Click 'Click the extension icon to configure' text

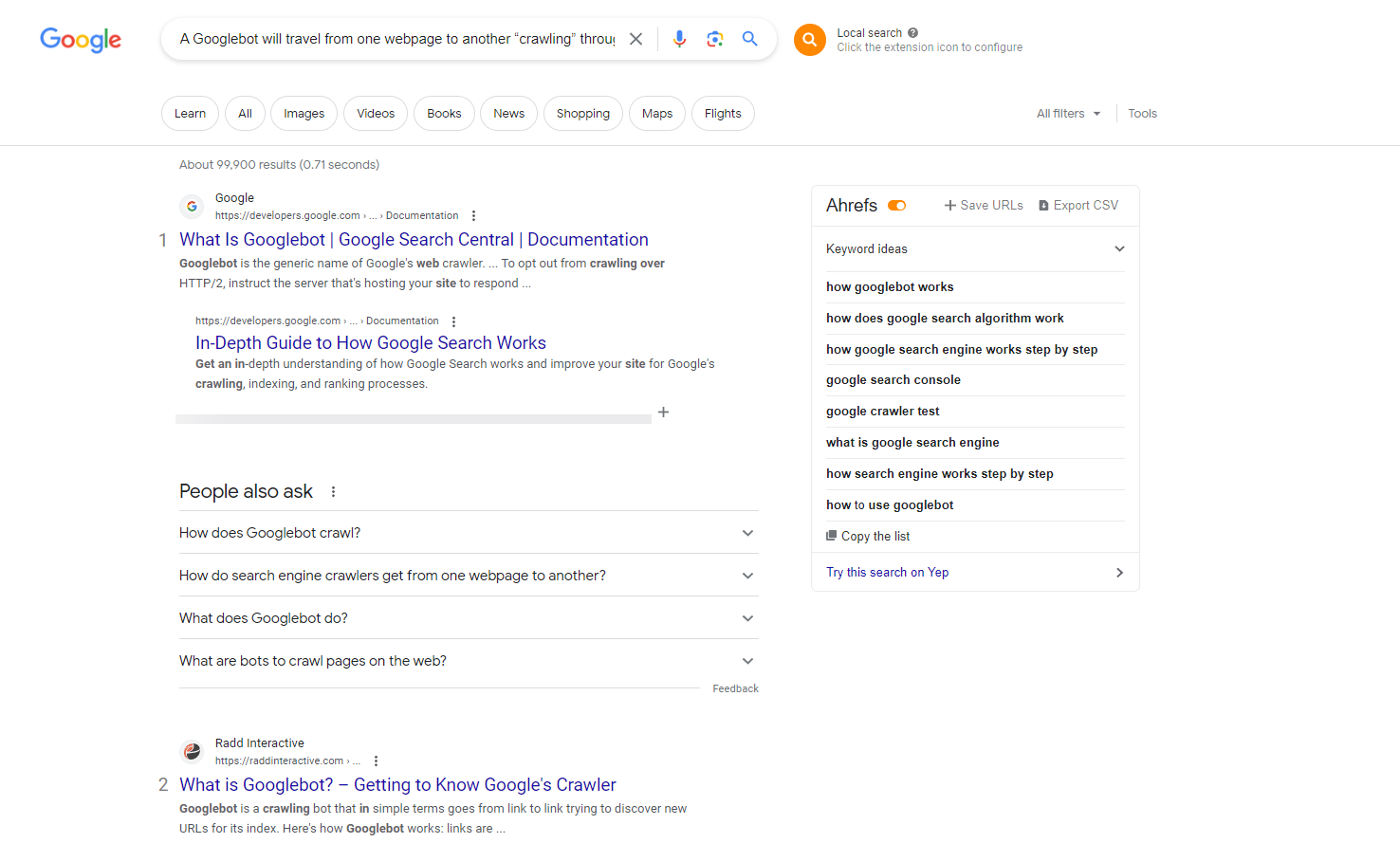click(930, 47)
